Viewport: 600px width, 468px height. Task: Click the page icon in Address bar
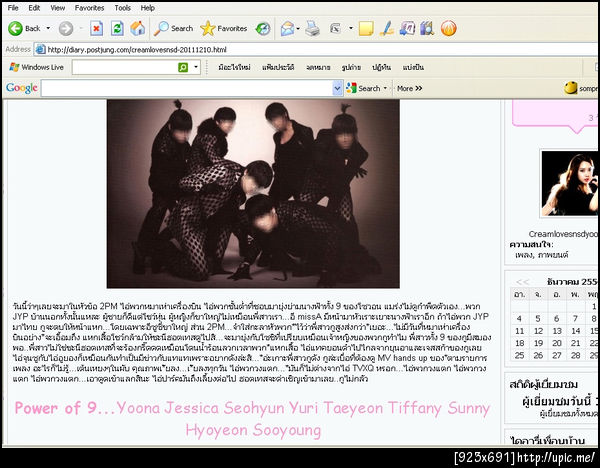[x=40, y=49]
